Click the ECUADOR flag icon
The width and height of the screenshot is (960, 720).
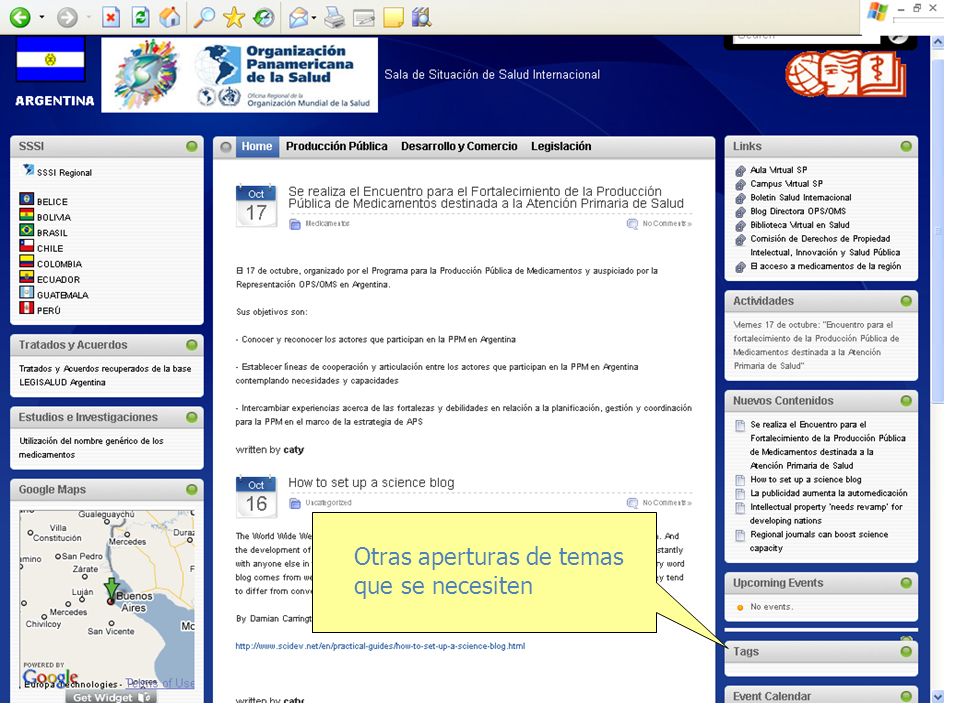(26, 276)
